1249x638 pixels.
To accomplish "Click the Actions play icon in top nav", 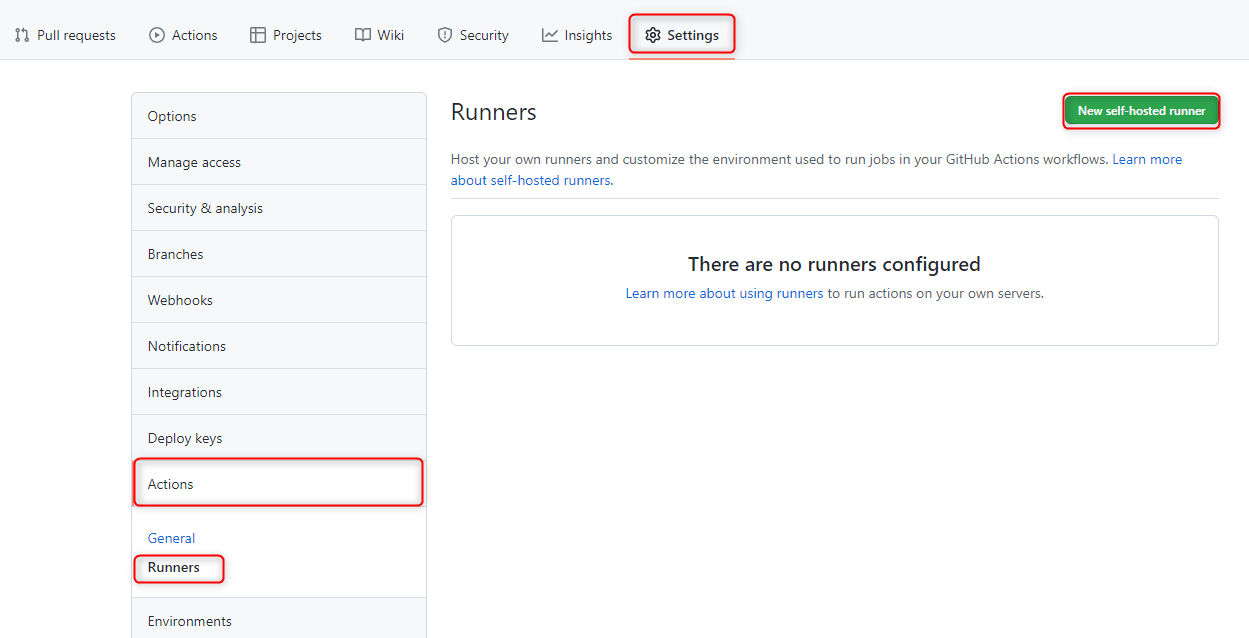I will tap(157, 35).
